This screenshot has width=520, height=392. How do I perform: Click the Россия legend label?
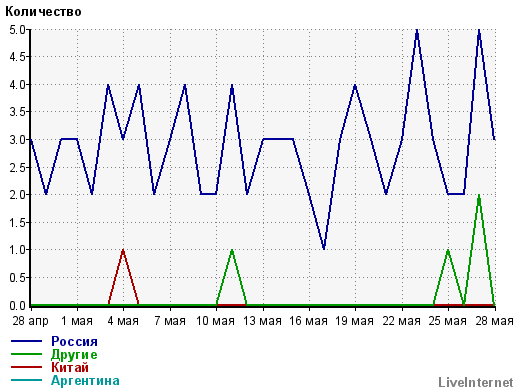tap(74, 341)
